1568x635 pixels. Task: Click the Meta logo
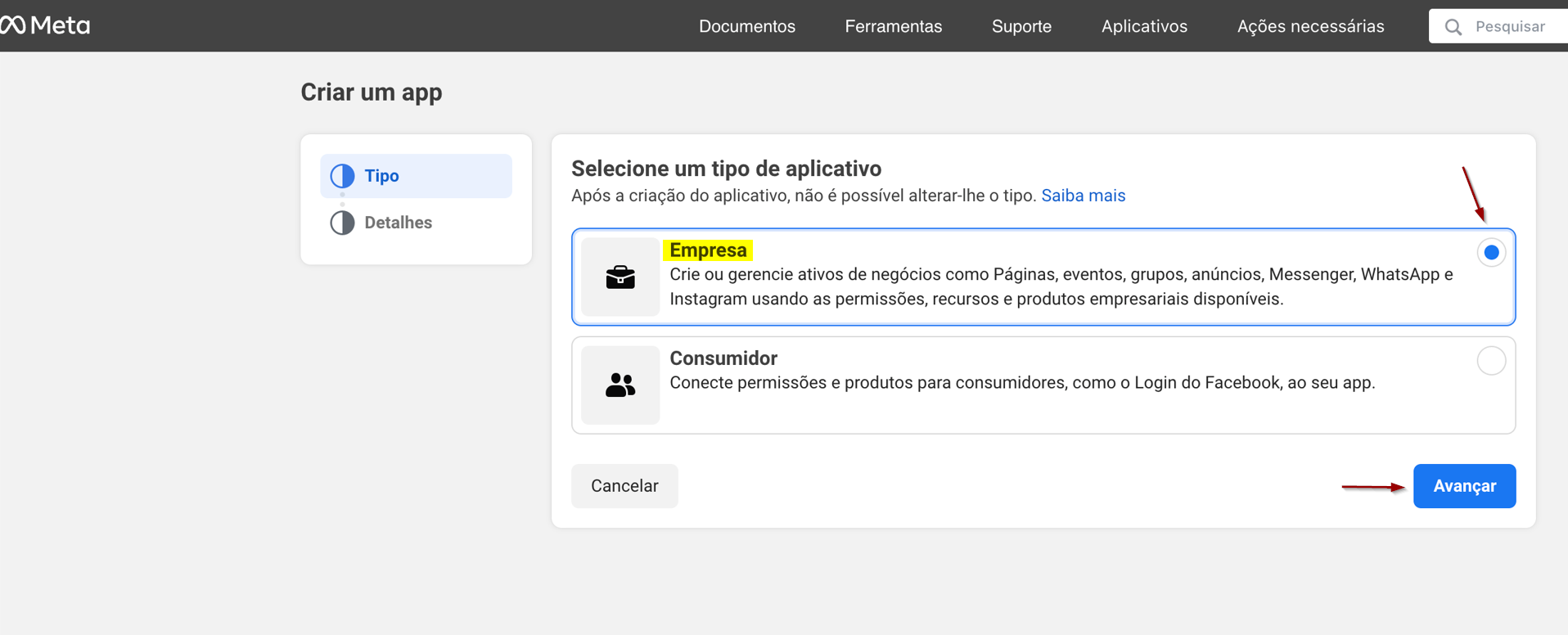[x=45, y=25]
